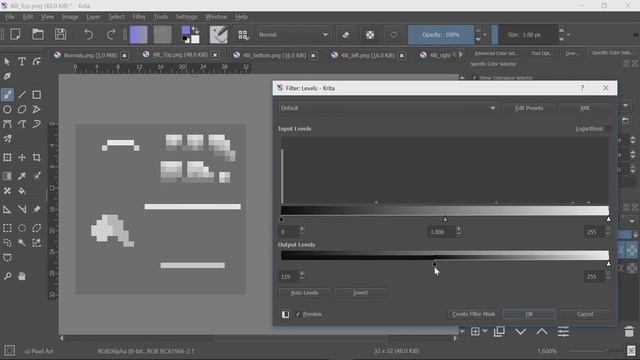Click the XML button in Levels dialog
Screen dimensions: 640x360
(x=585, y=108)
